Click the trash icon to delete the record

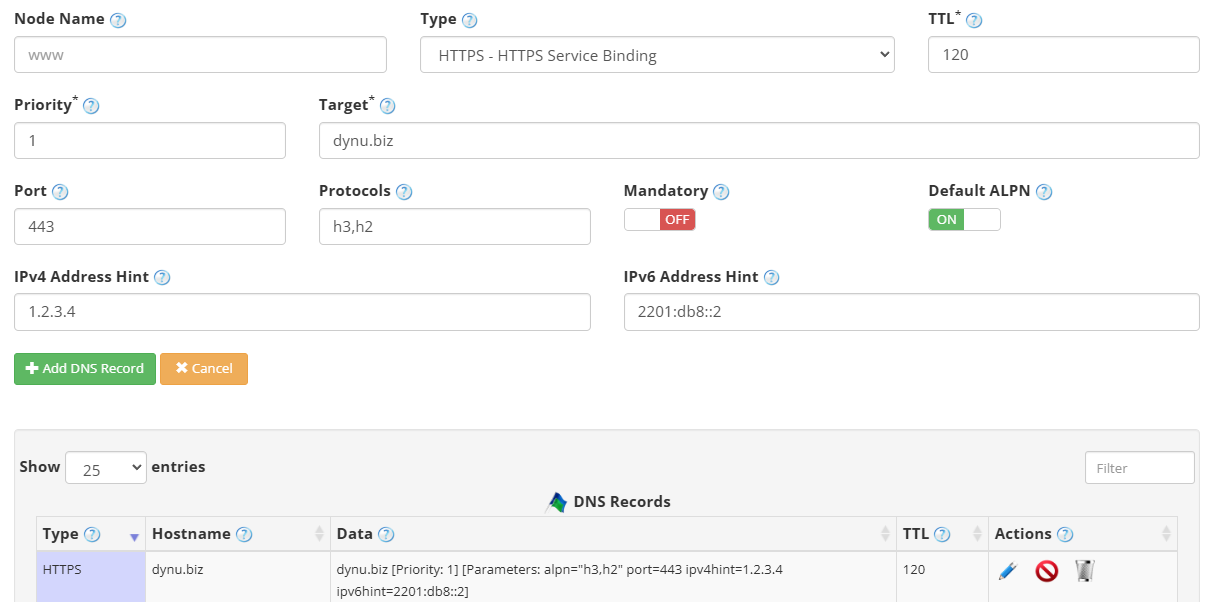click(1084, 569)
